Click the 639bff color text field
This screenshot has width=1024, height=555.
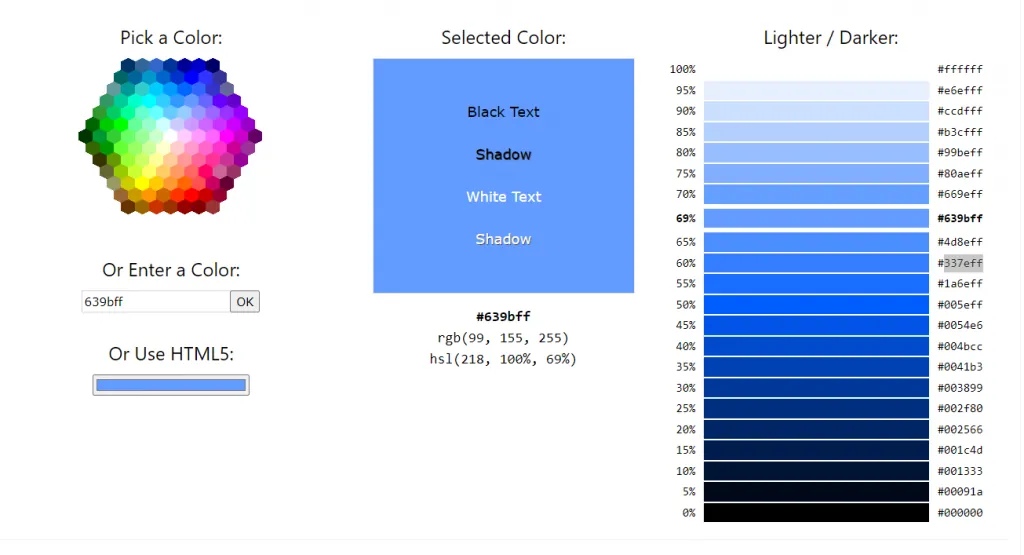(x=155, y=302)
